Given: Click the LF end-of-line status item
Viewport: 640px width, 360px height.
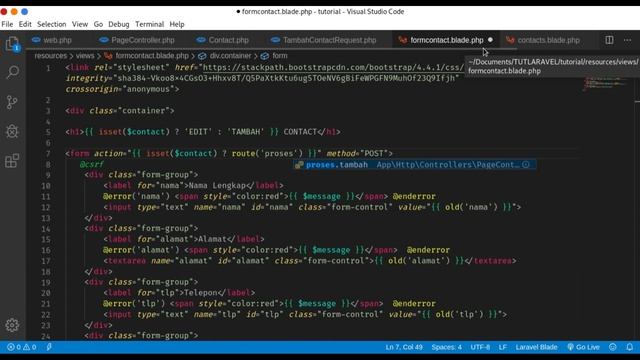Looking at the screenshot, I should [x=502, y=347].
